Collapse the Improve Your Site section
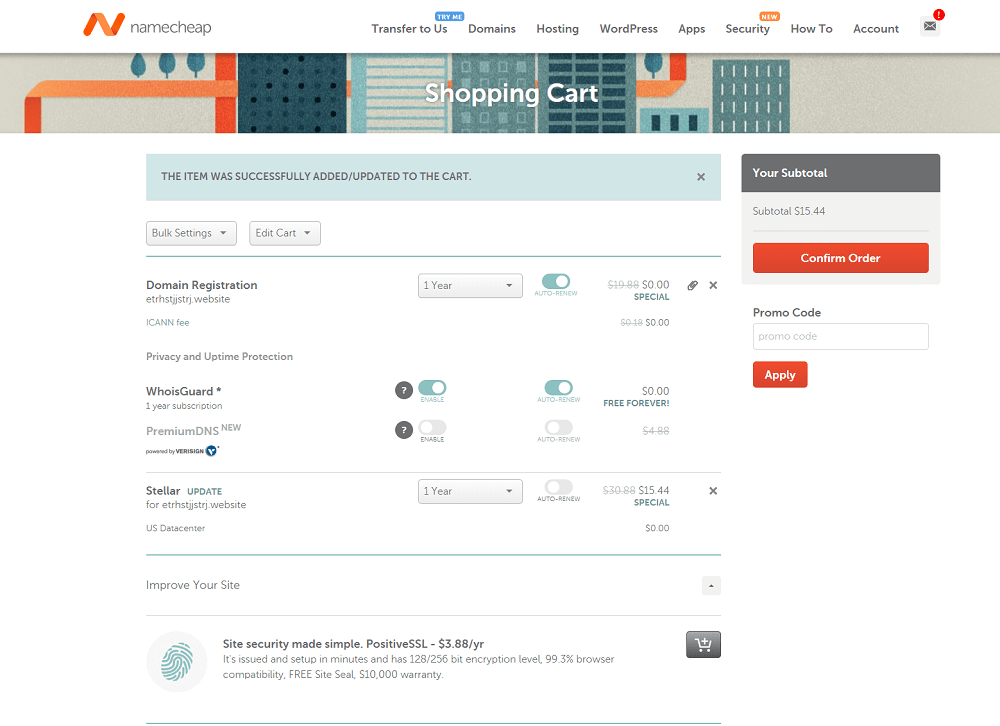1000x726 pixels. tap(711, 586)
